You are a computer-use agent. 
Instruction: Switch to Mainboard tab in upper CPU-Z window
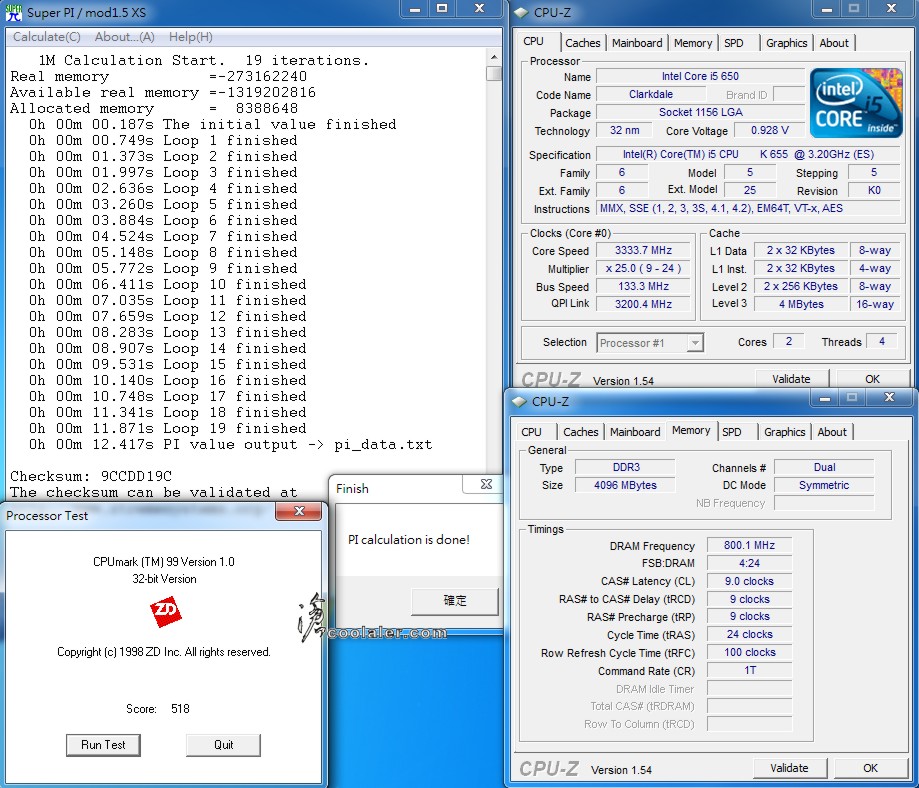point(637,43)
